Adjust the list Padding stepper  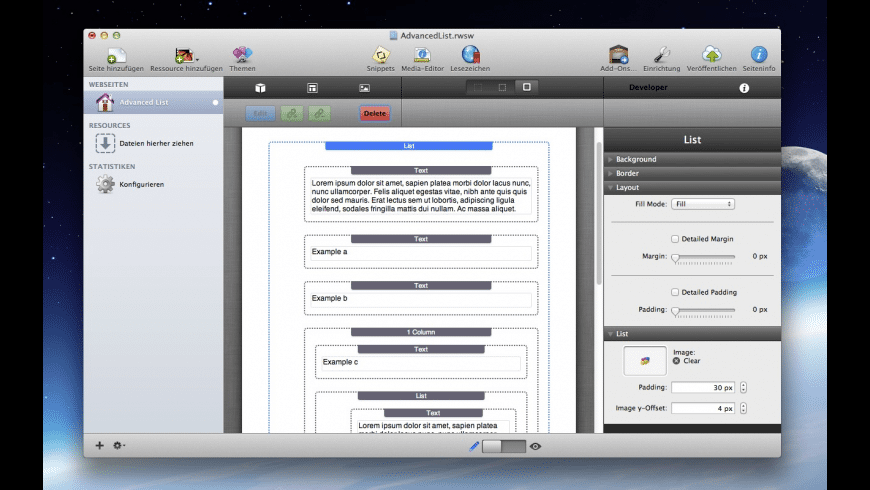743,387
